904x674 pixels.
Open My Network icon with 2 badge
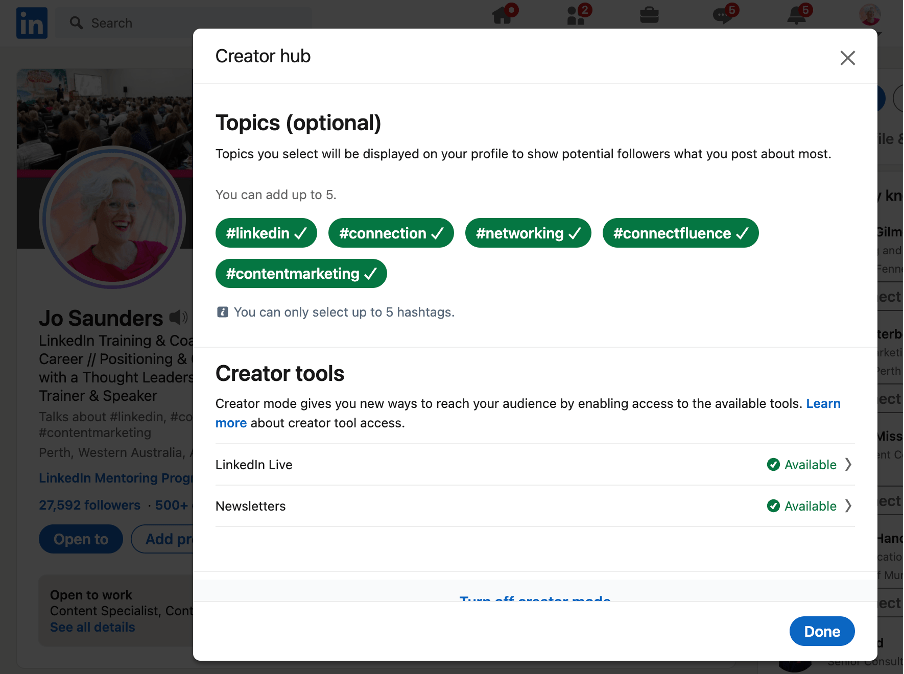(x=577, y=15)
